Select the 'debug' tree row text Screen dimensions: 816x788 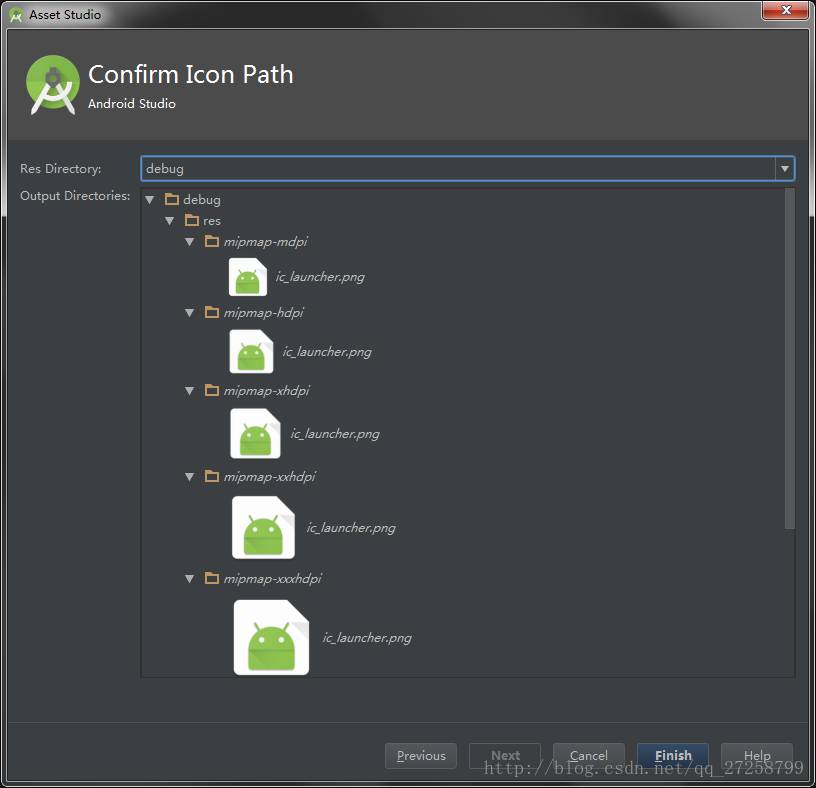pyautogui.click(x=202, y=200)
